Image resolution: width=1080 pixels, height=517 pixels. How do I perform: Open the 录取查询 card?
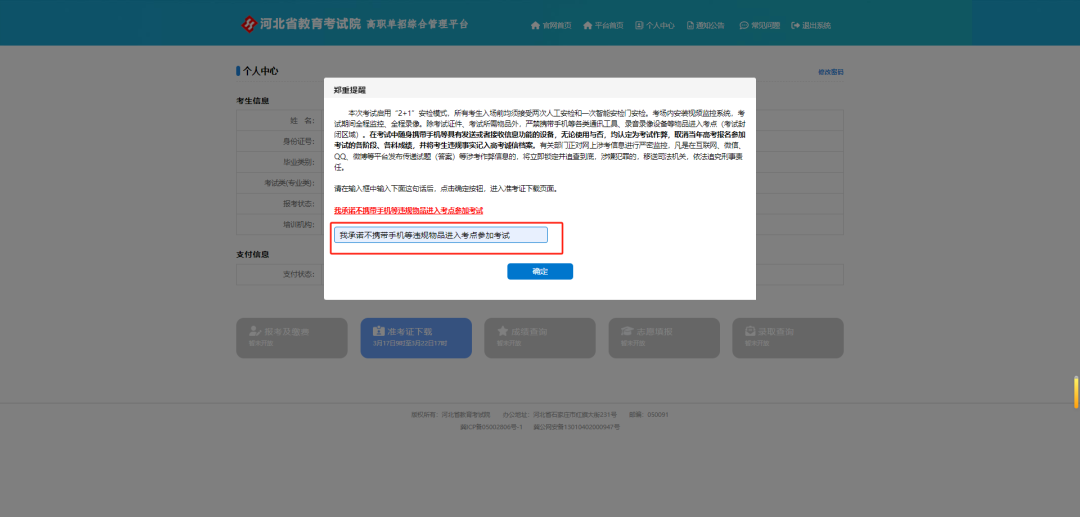coord(788,337)
